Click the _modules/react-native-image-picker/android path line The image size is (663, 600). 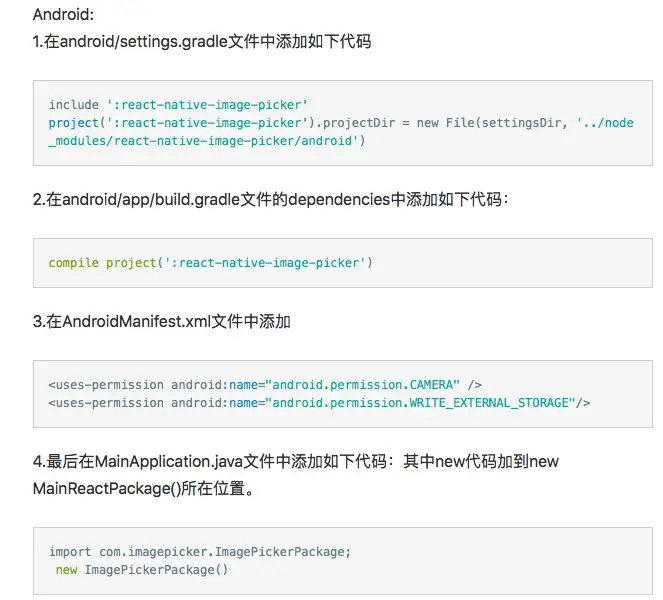point(207,140)
